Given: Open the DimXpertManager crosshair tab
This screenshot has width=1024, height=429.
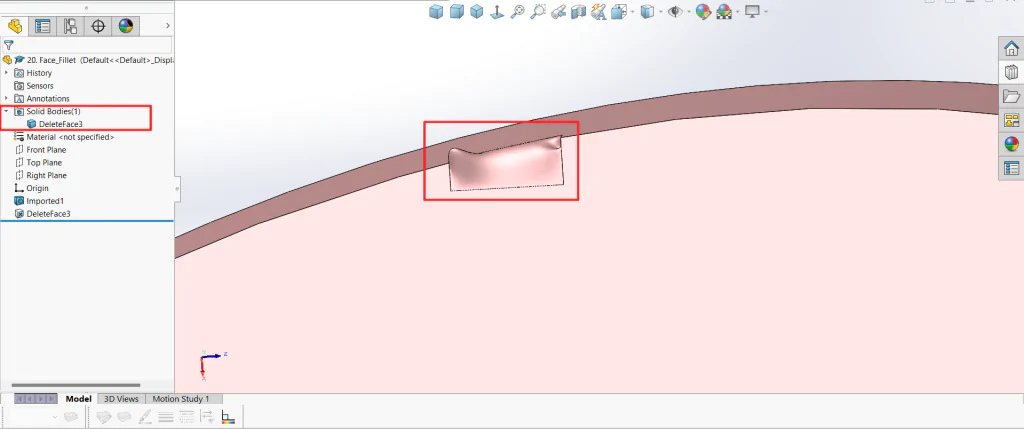Looking at the screenshot, I should point(98,26).
